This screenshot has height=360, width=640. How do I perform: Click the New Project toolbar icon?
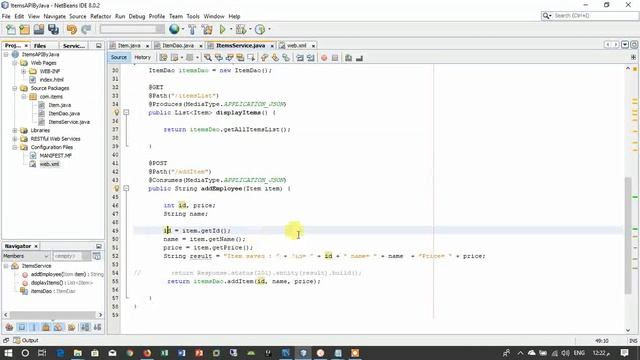click(x=24, y=29)
